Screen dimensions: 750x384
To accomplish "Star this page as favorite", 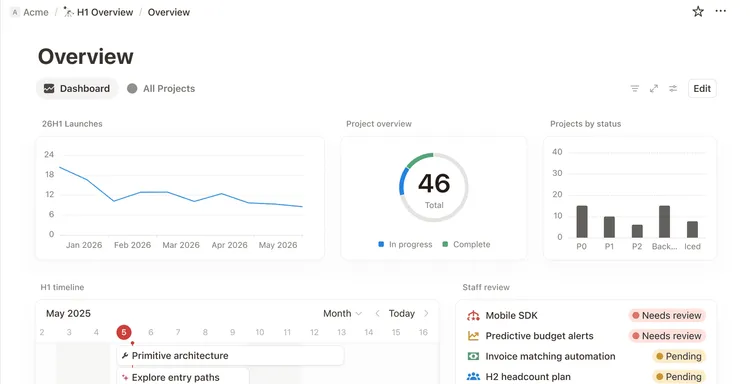I will point(698,11).
